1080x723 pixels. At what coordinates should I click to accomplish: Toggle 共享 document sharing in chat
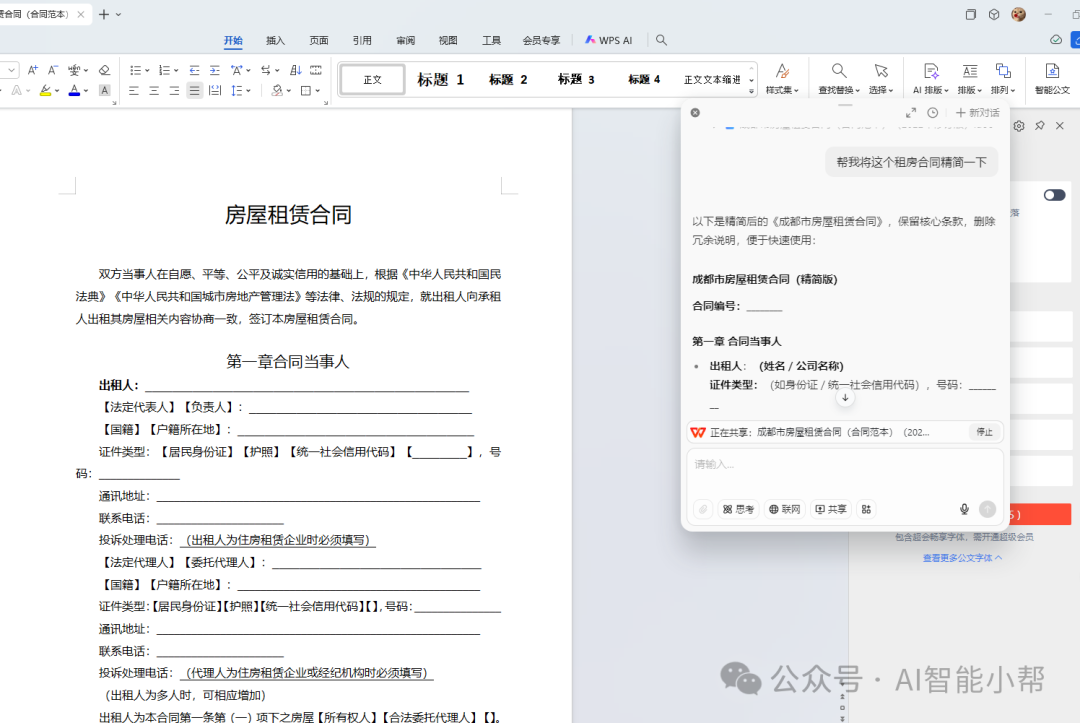click(831, 510)
